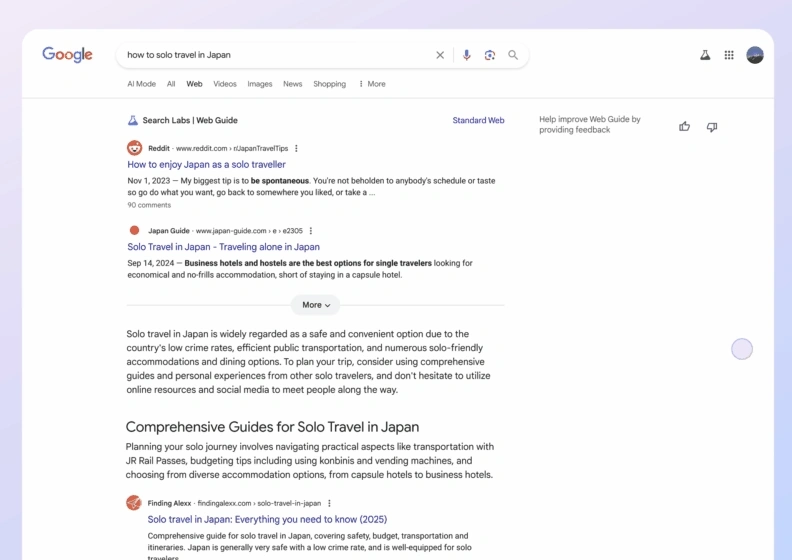Click 'Search Labs | Web Guide' label
The height and width of the screenshot is (560, 792).
click(190, 120)
